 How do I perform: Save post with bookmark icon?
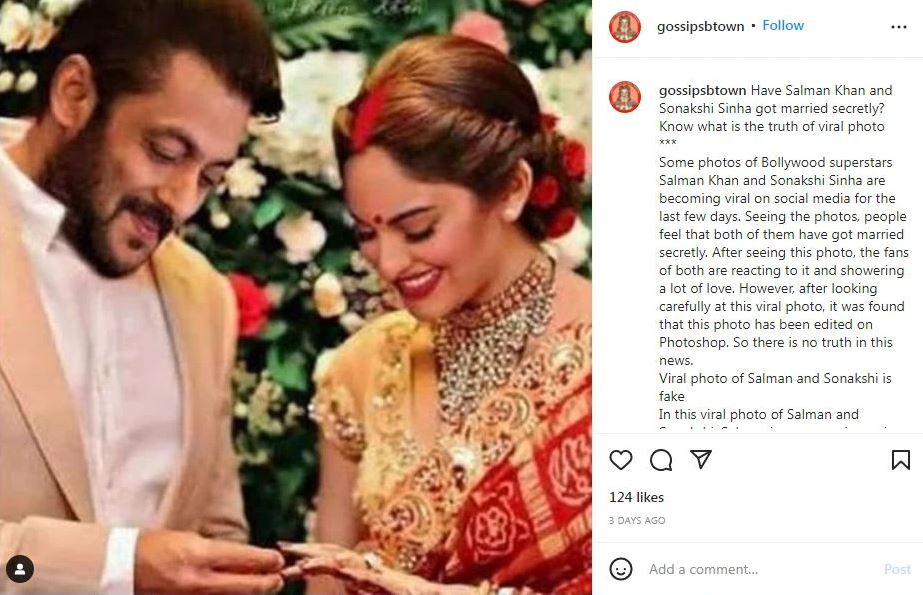(901, 460)
